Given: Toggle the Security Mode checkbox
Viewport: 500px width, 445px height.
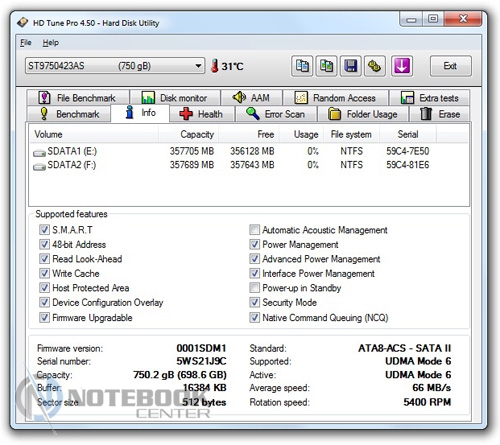Looking at the screenshot, I should tap(254, 302).
